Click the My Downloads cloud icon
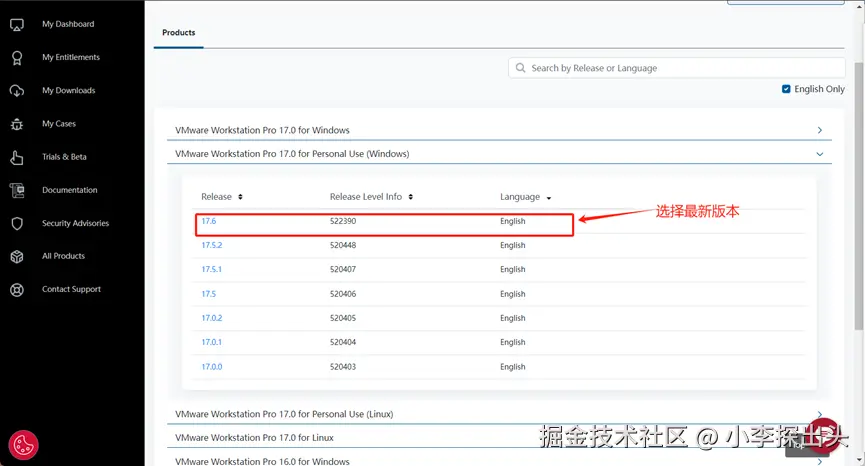865x466 pixels. pos(17,90)
